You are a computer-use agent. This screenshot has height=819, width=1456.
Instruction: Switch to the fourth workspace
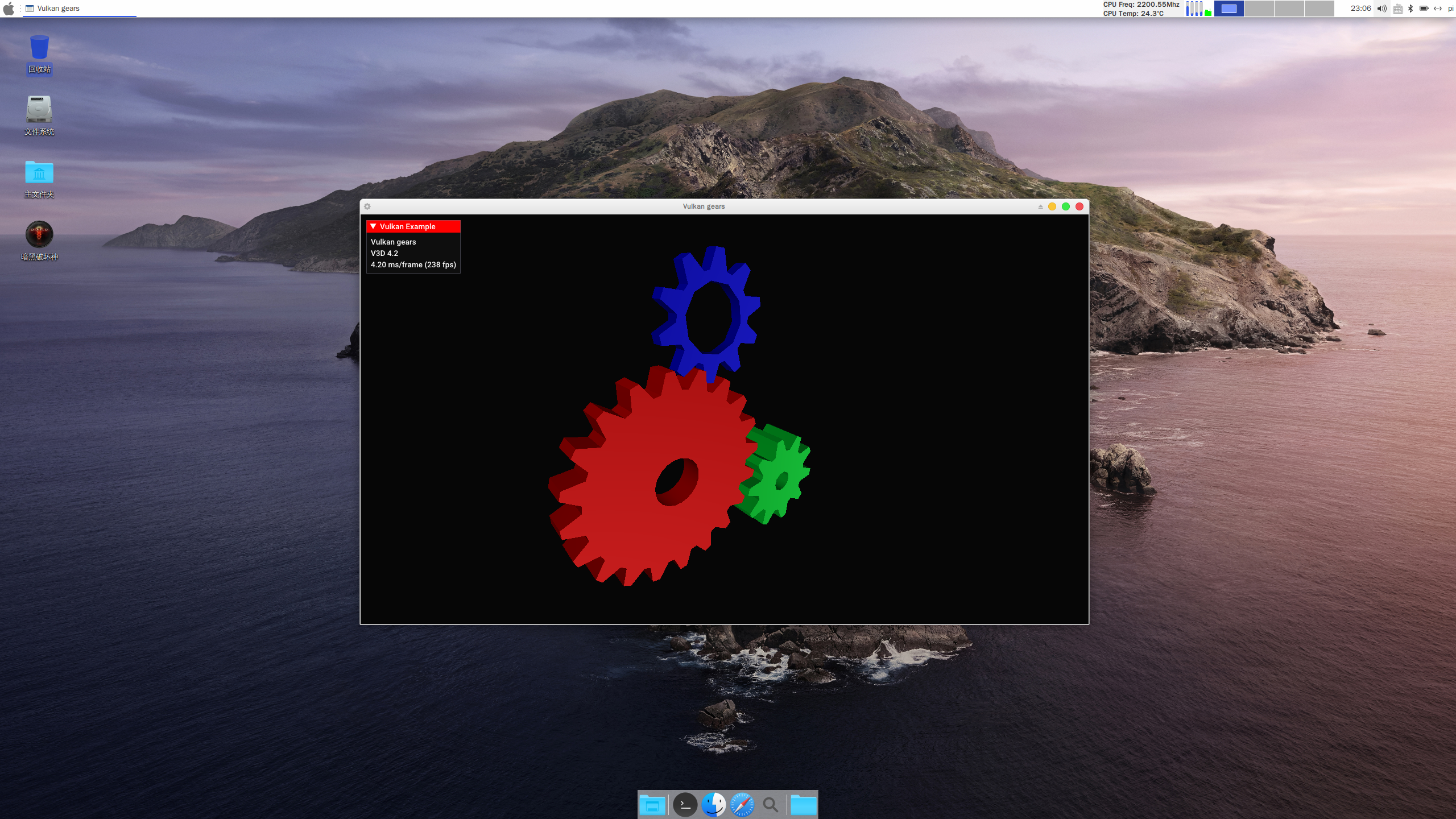[x=1319, y=9]
